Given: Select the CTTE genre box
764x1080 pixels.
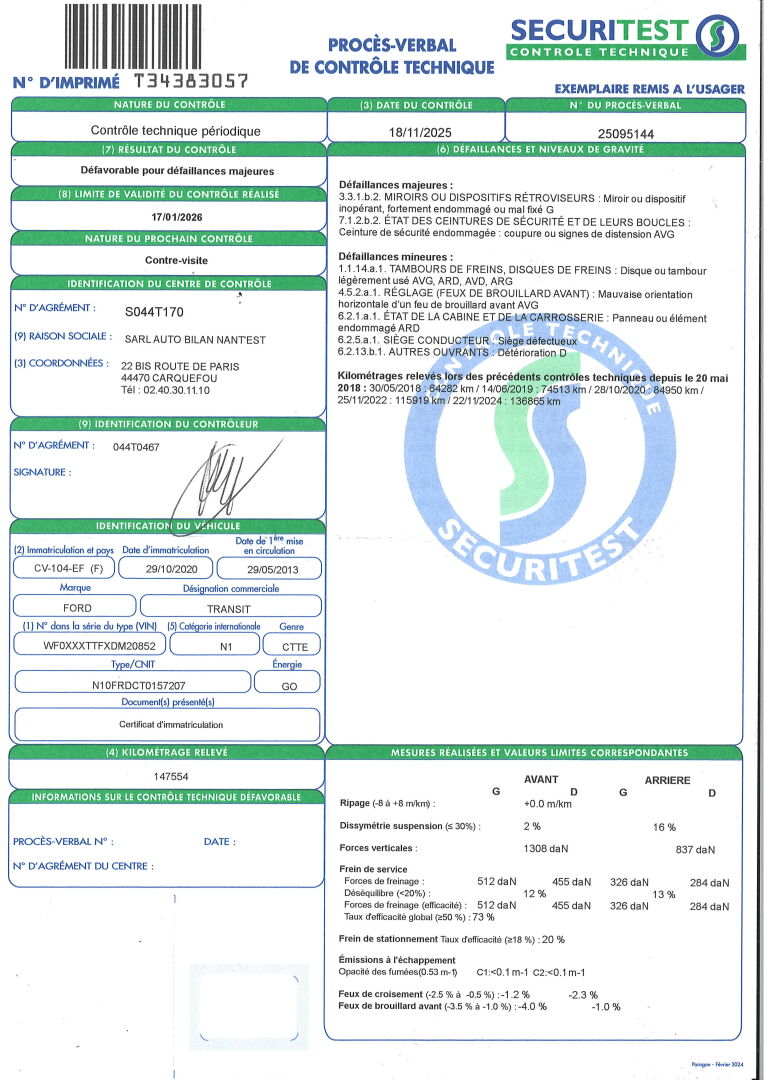Looking at the screenshot, I should point(294,646).
